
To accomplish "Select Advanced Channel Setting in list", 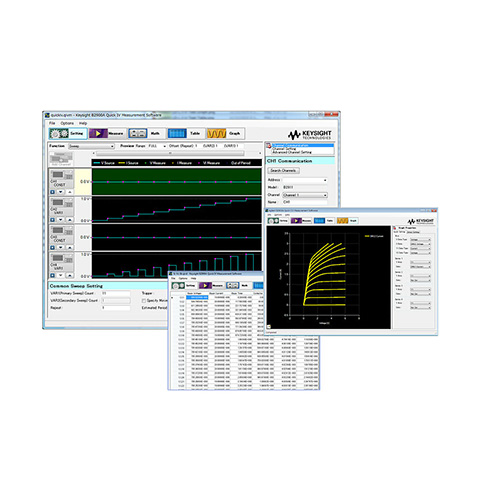I will pos(292,152).
